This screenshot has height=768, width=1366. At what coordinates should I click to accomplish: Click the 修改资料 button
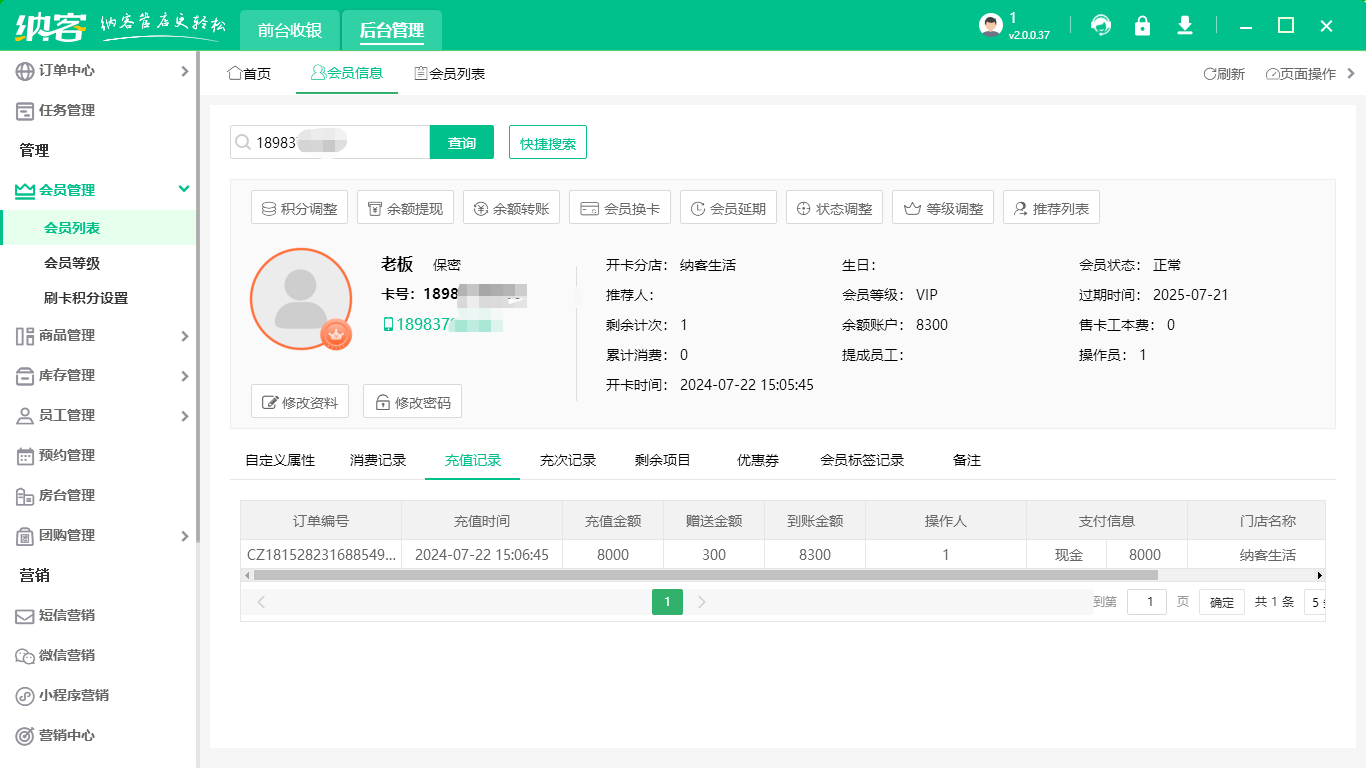tap(299, 401)
